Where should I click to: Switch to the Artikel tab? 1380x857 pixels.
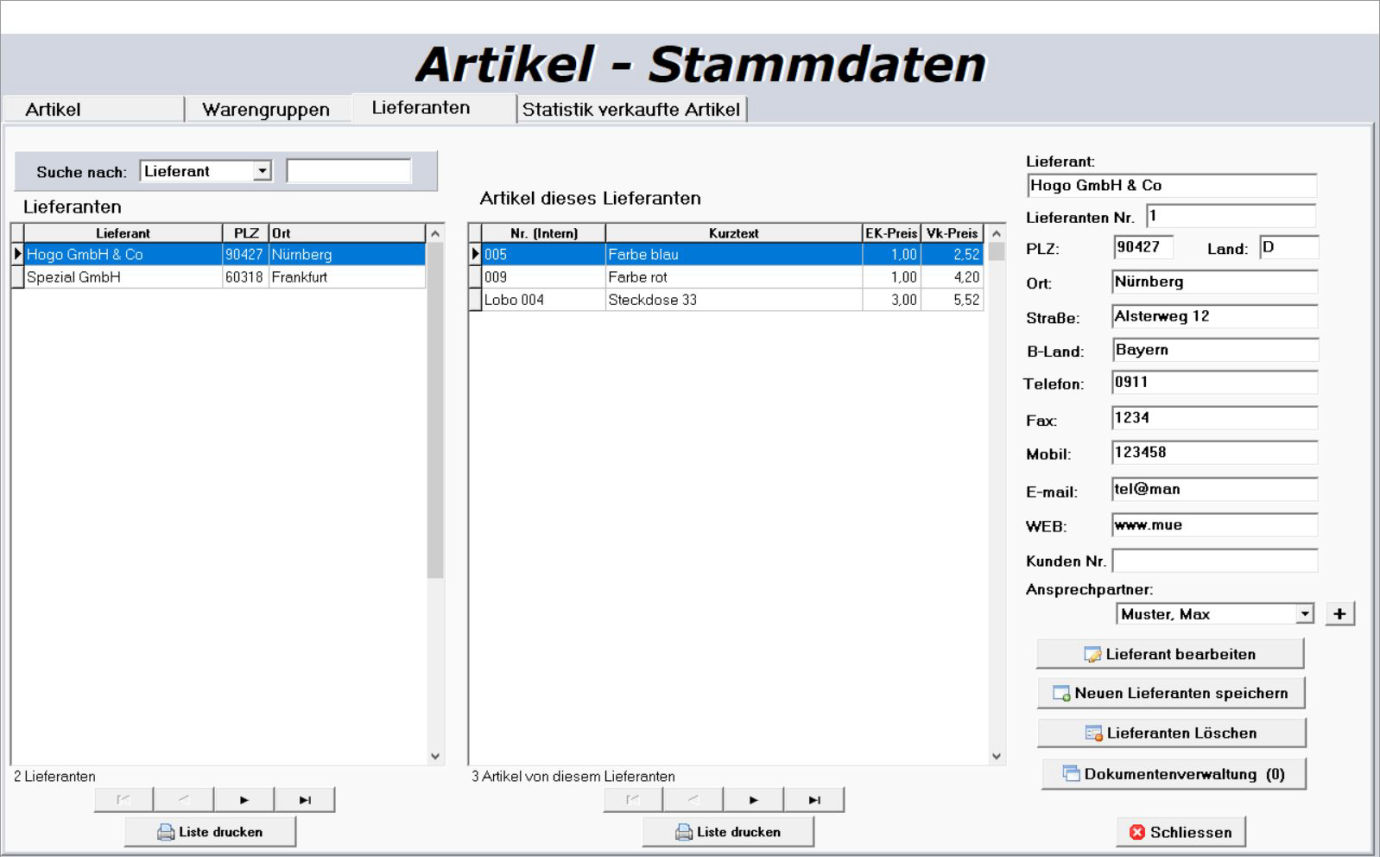click(54, 110)
